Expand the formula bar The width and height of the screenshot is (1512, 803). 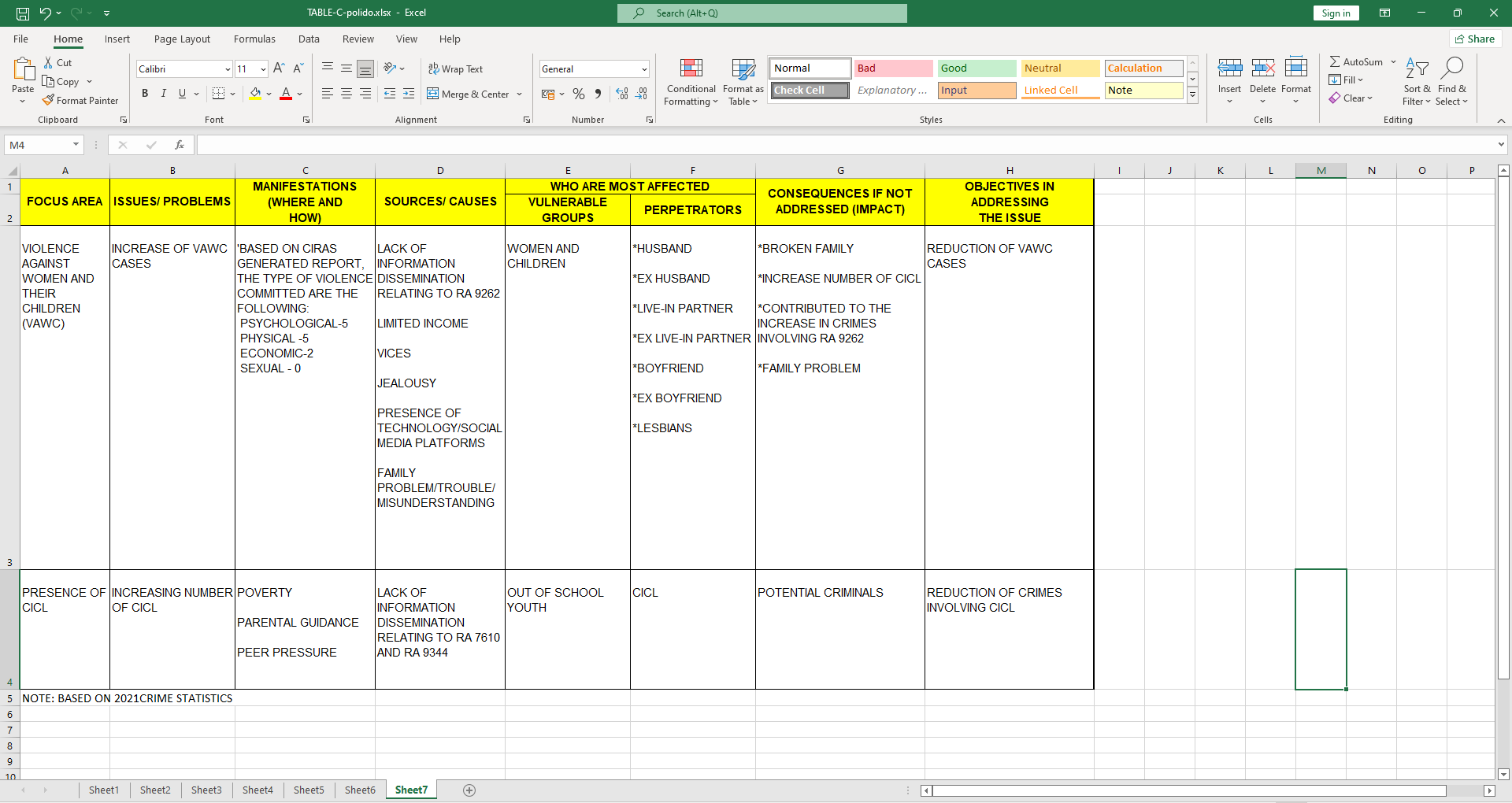1501,145
